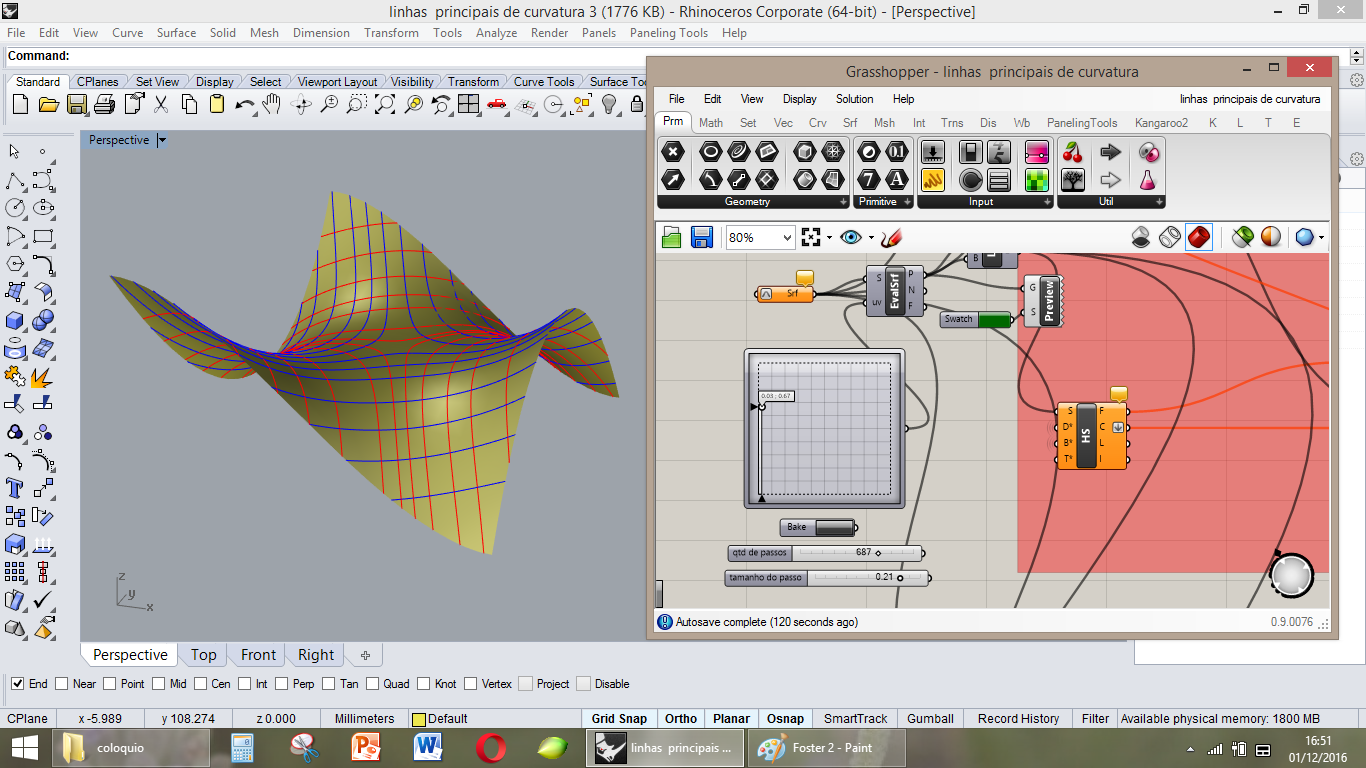
Task: Select the red shaded preview mode icon
Action: [x=1199, y=237]
